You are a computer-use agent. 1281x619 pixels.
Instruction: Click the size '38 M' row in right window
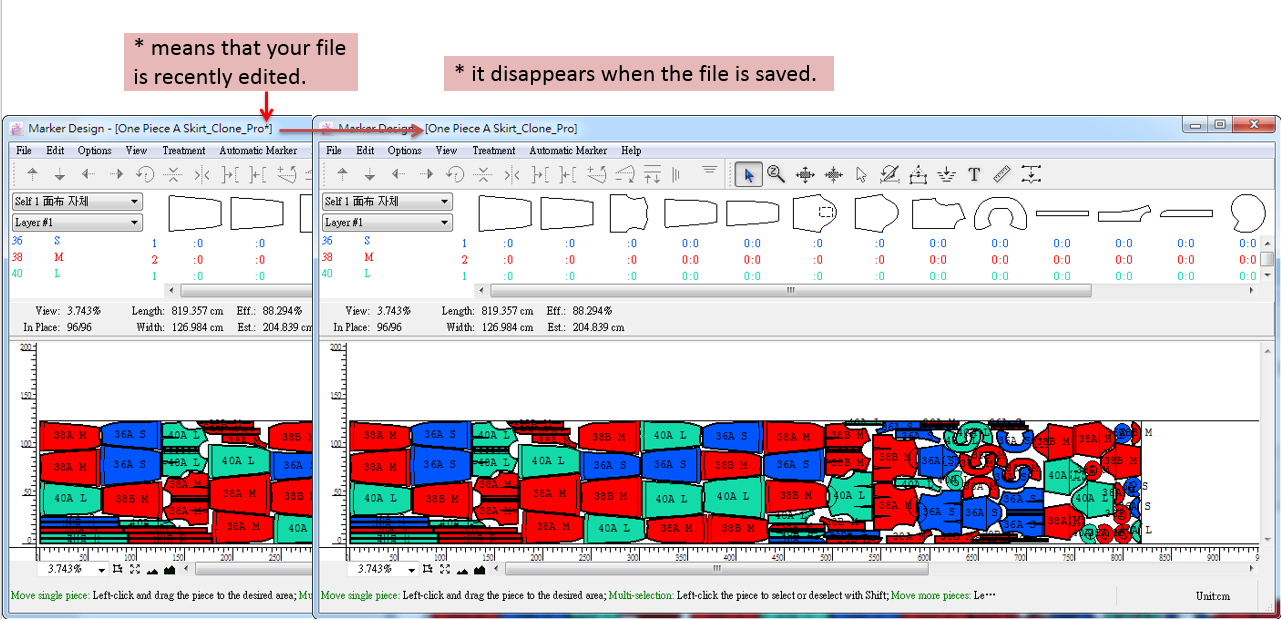[346, 257]
